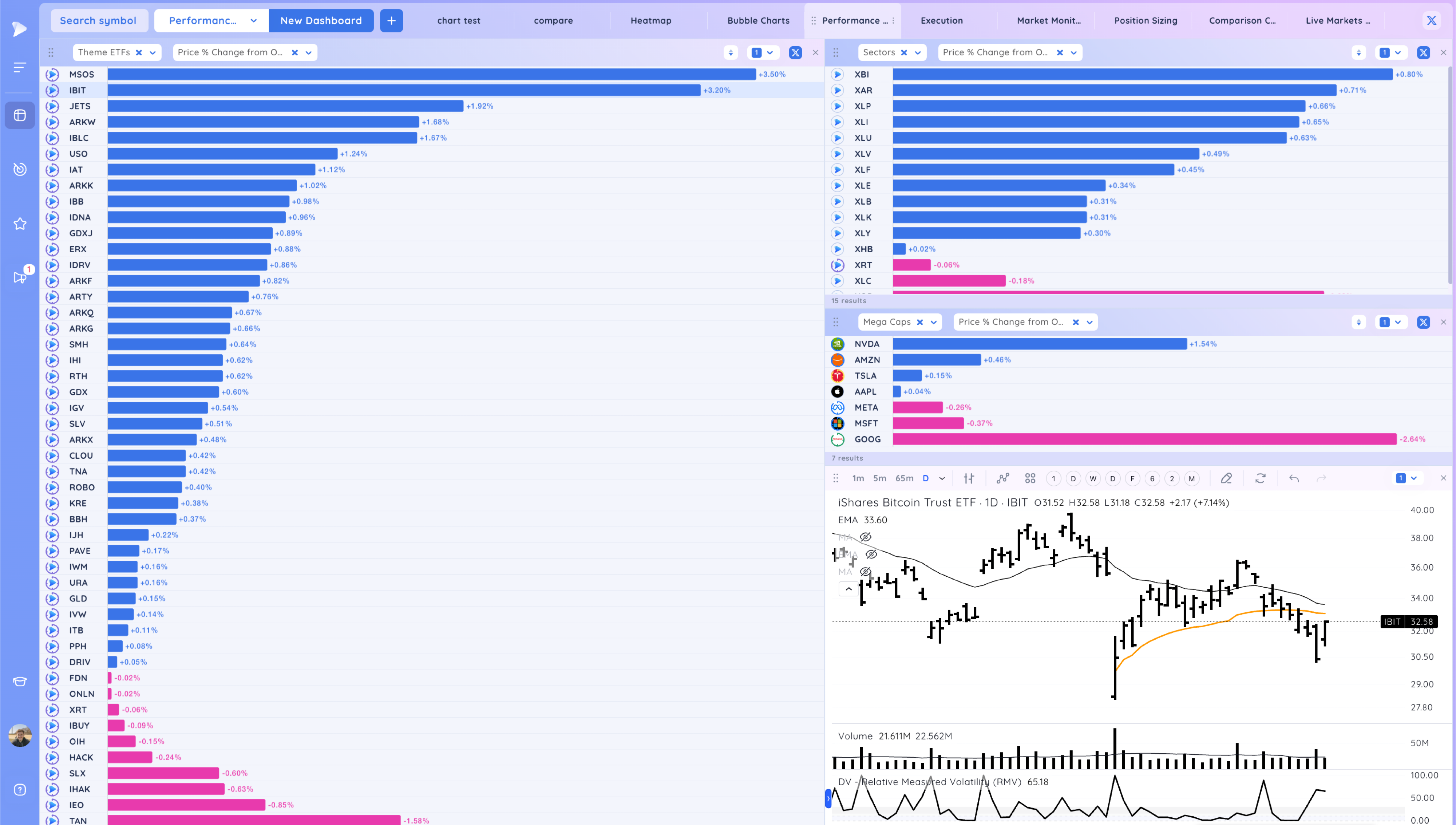Open the chart layout grid icon
Screen dimensions: 1456x825
(1030, 478)
